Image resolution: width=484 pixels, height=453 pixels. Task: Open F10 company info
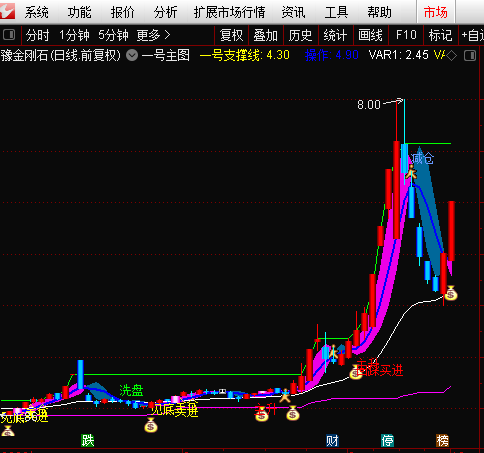tap(406, 35)
